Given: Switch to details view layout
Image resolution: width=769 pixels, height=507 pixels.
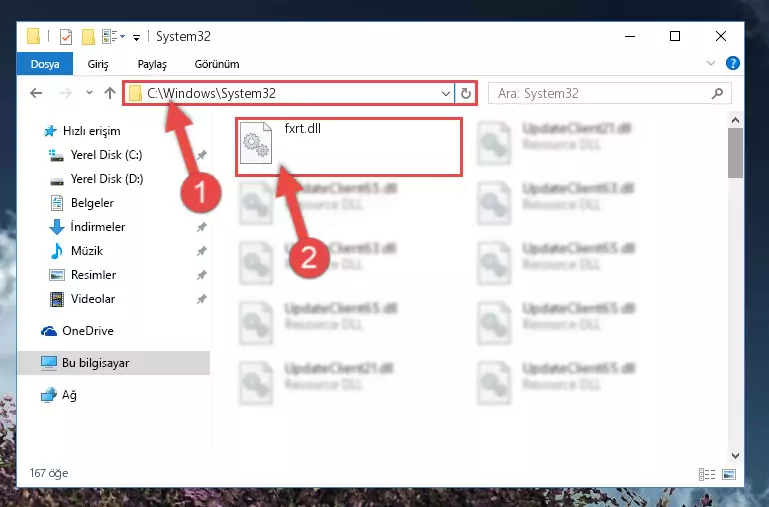Looking at the screenshot, I should coord(707,474).
